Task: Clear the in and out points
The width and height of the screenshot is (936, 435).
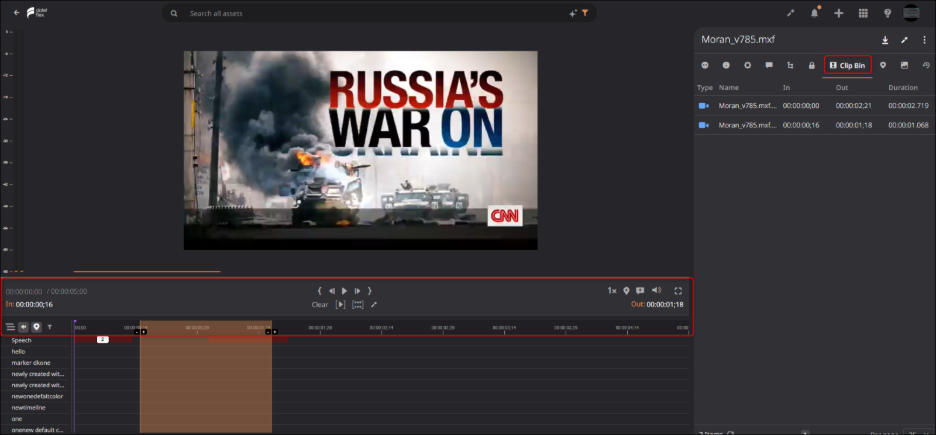Action: [x=319, y=304]
